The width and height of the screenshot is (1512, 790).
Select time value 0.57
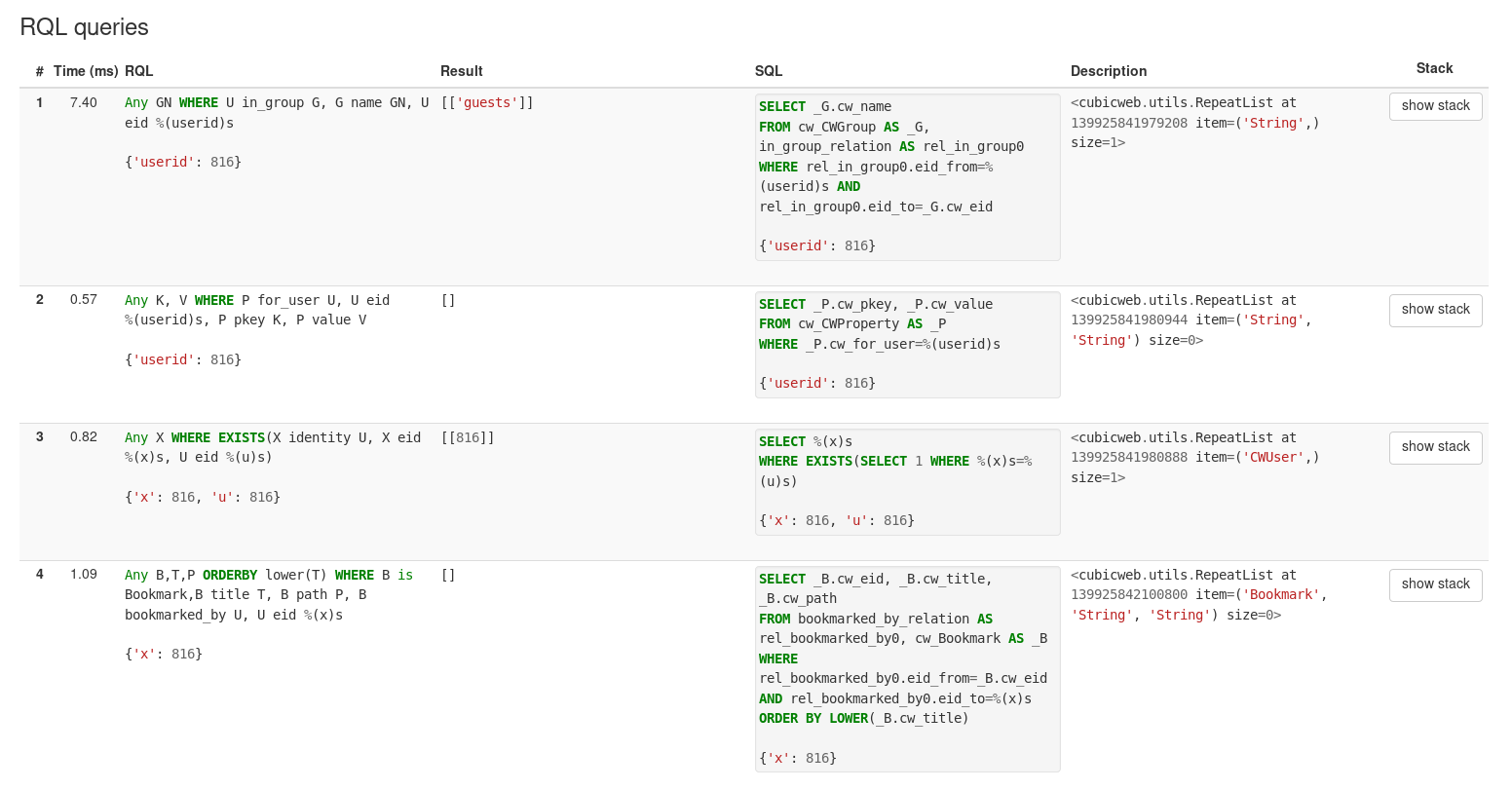coord(84,300)
